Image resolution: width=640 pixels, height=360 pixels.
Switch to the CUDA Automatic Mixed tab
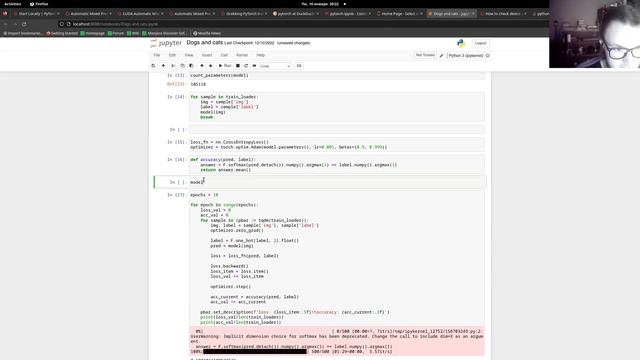(x=139, y=13)
